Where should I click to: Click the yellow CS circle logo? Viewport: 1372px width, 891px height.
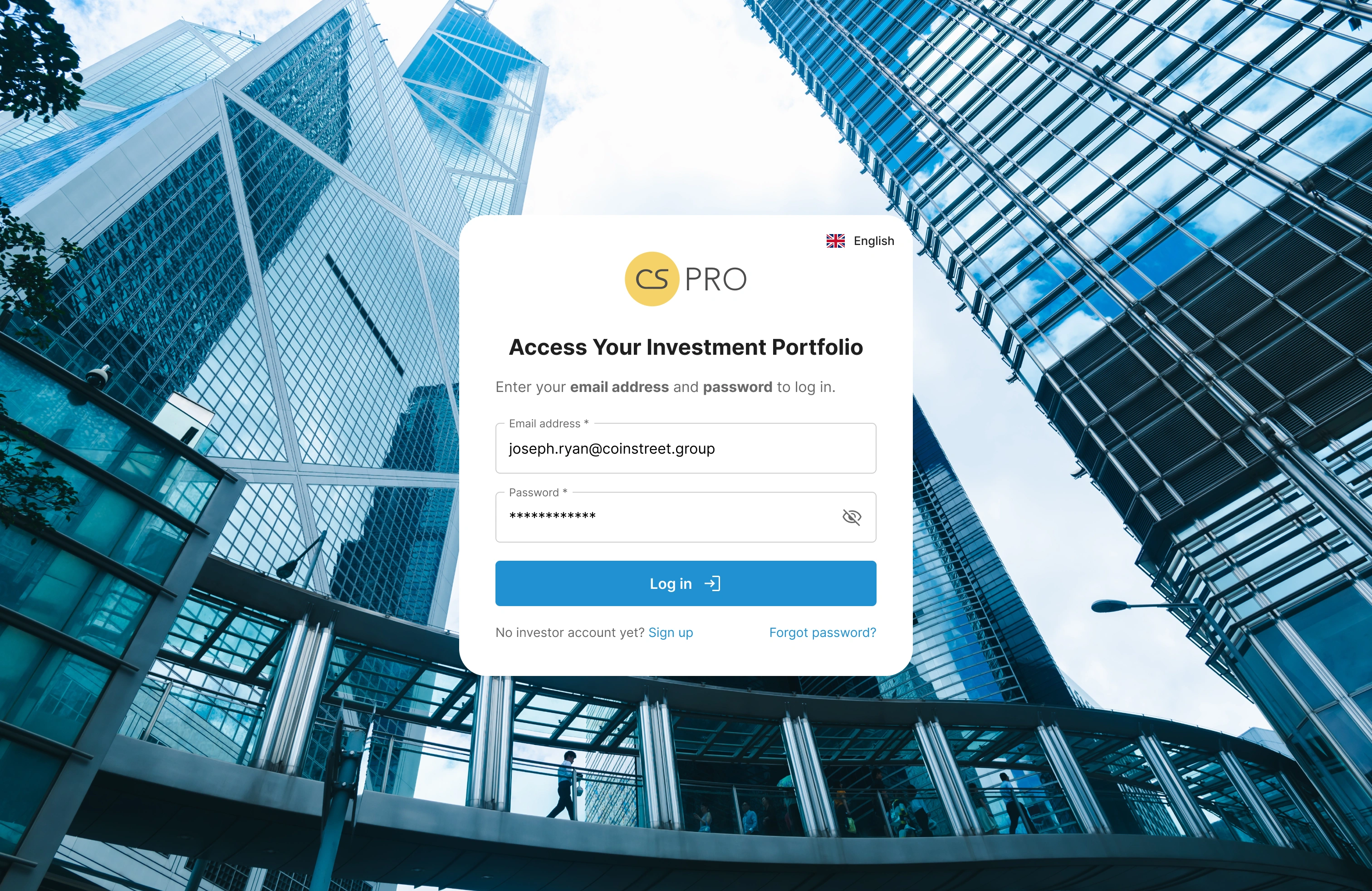[652, 279]
